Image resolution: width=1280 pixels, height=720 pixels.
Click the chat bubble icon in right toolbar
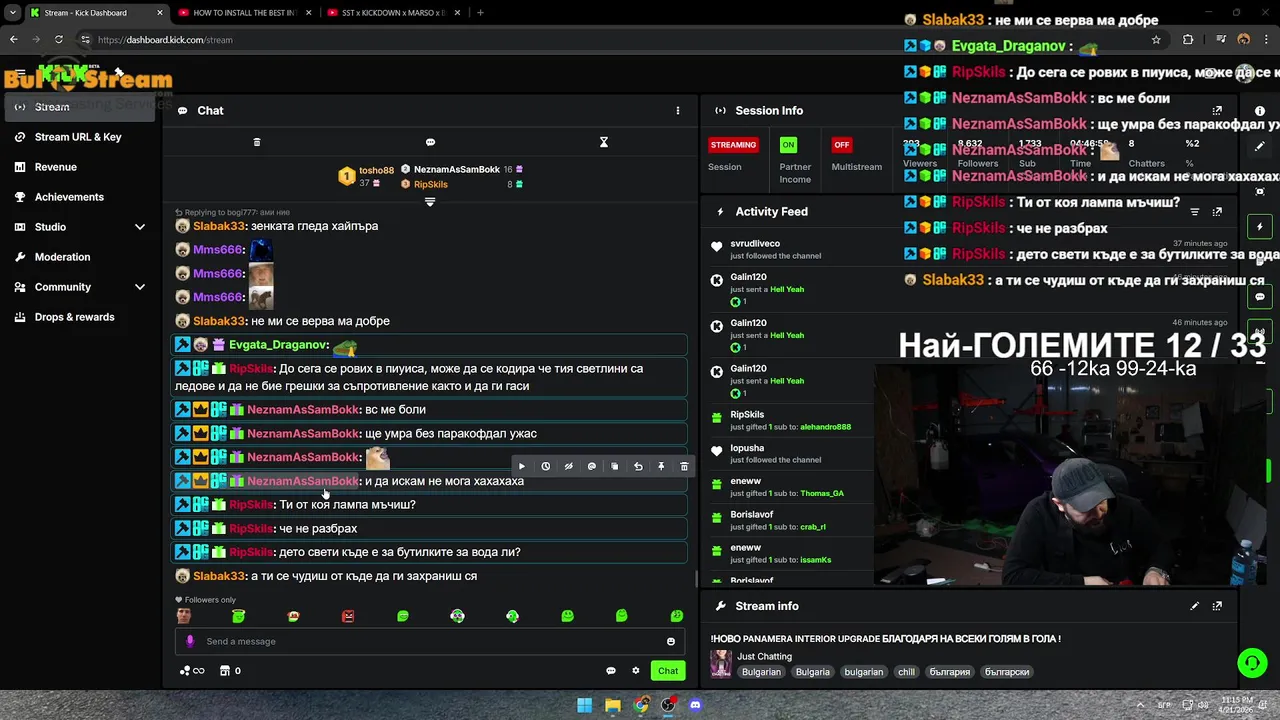[1260, 297]
